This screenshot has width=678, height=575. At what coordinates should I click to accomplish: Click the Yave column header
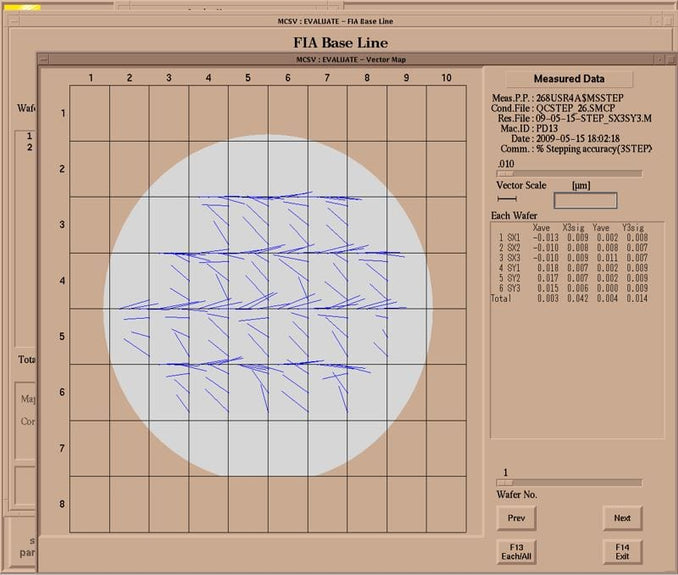pyautogui.click(x=601, y=227)
